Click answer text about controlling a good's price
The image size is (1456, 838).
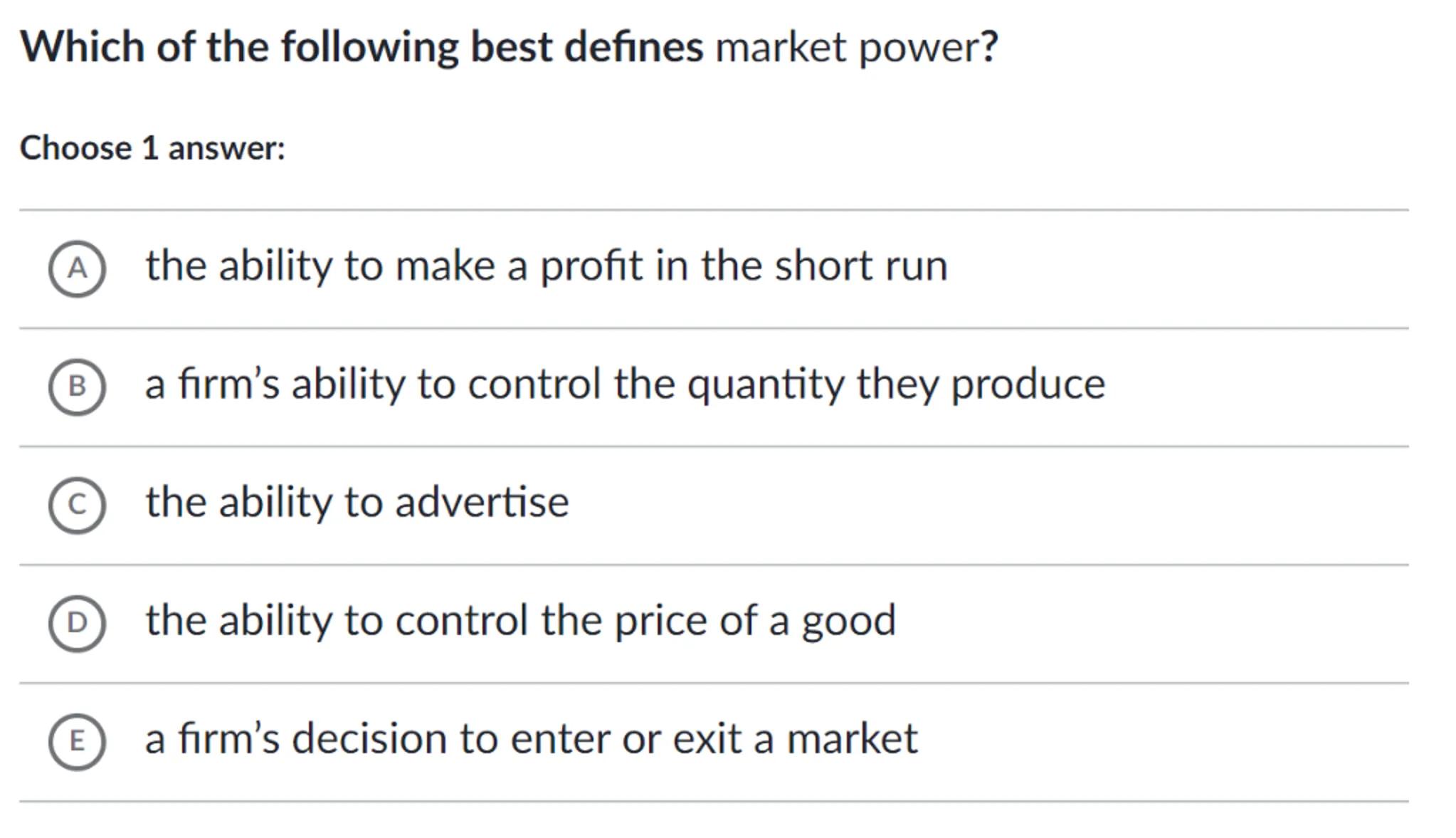[520, 621]
